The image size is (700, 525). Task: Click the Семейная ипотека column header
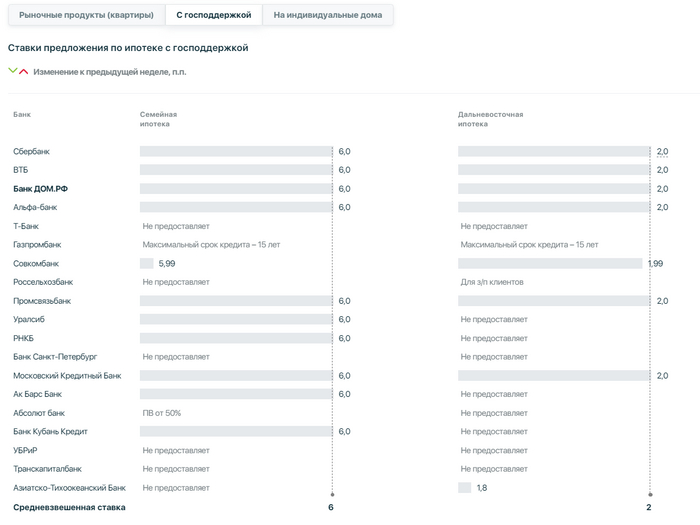(158, 119)
